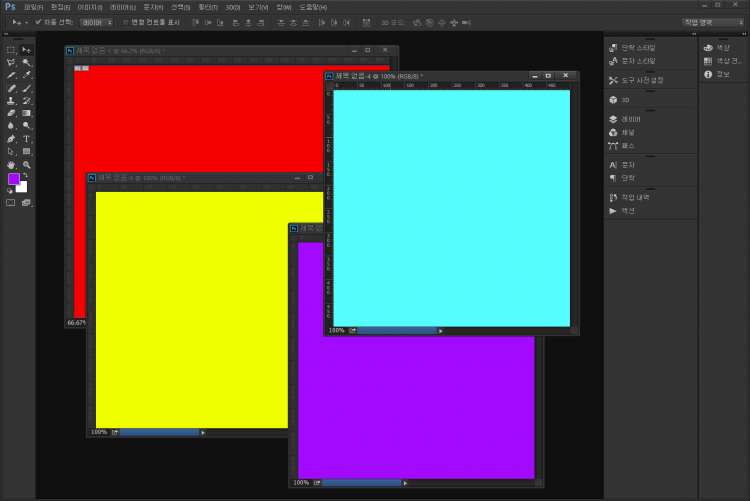Choose the Zoom magnifier tool
Screen dimensions: 750x501
[x=27, y=164]
